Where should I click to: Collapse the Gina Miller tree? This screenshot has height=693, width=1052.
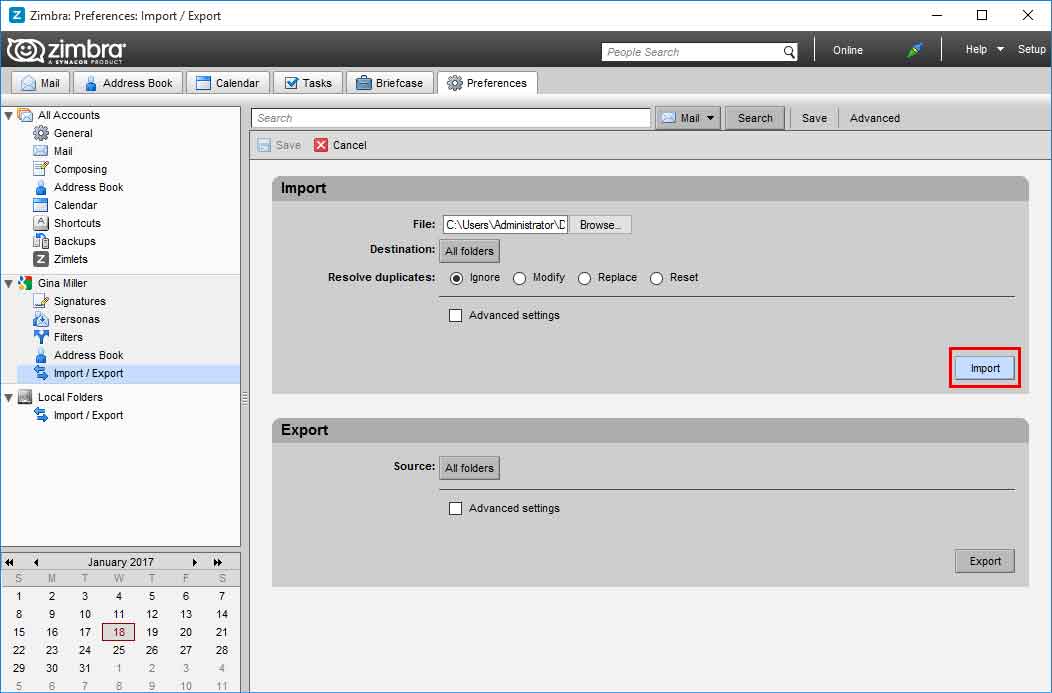click(9, 284)
